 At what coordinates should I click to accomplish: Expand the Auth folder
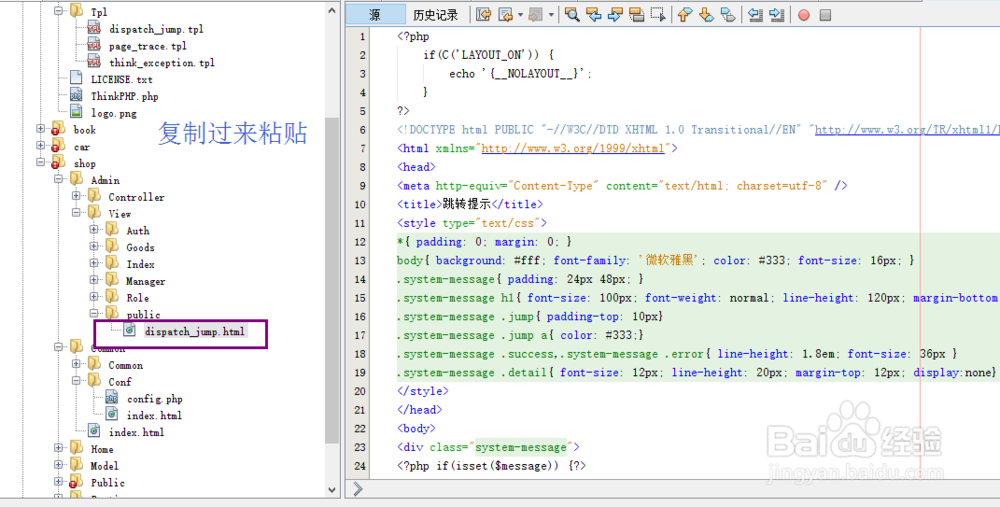(x=94, y=230)
